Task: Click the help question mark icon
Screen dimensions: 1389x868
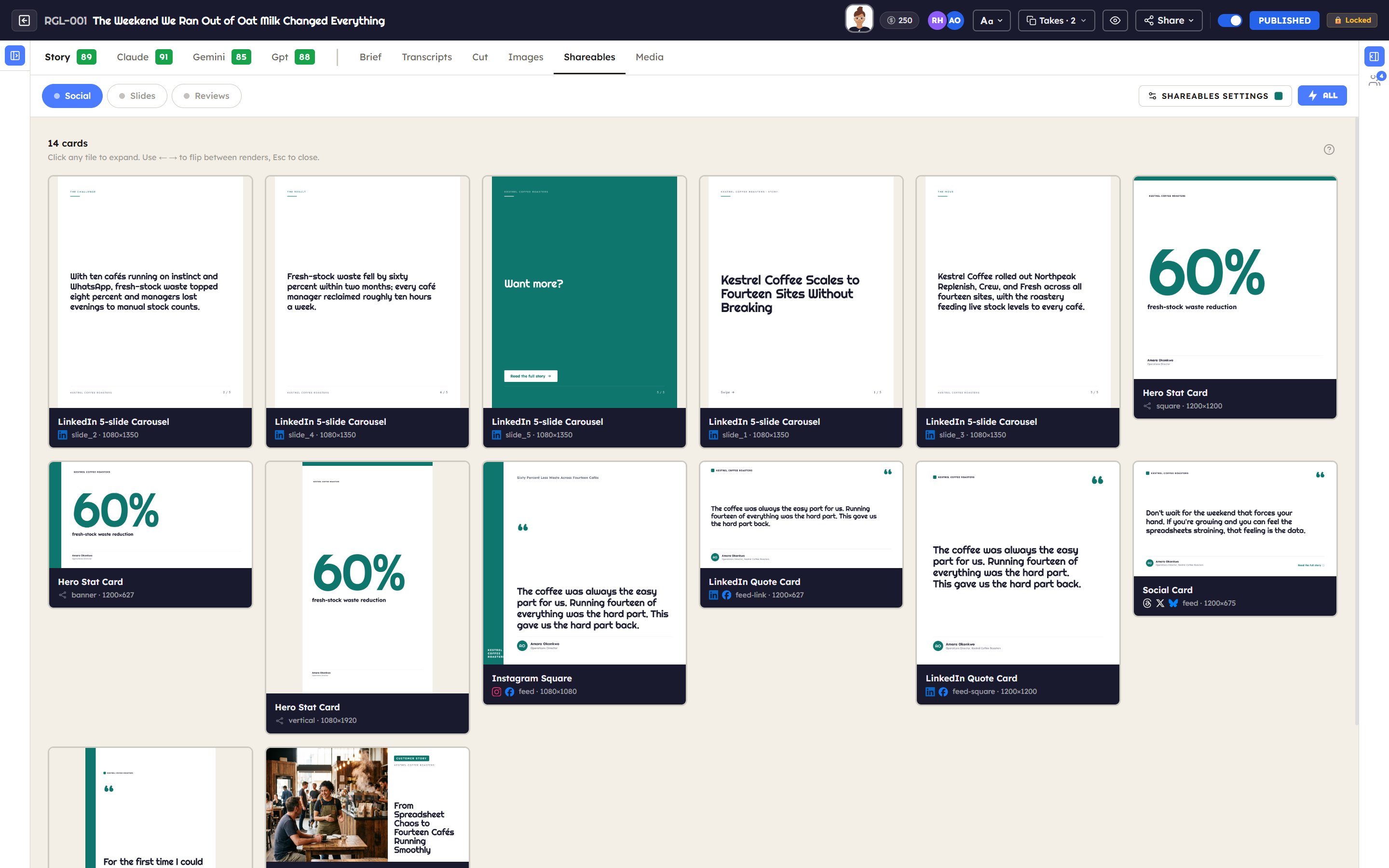Action: (1329, 150)
